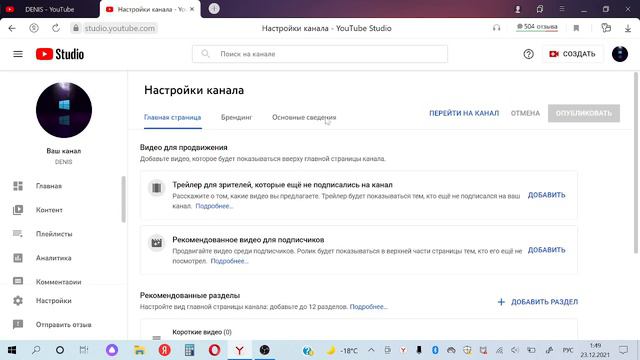Image resolution: width=640 pixels, height=360 pixels.
Task: Open the account avatar menu
Action: tap(620, 54)
